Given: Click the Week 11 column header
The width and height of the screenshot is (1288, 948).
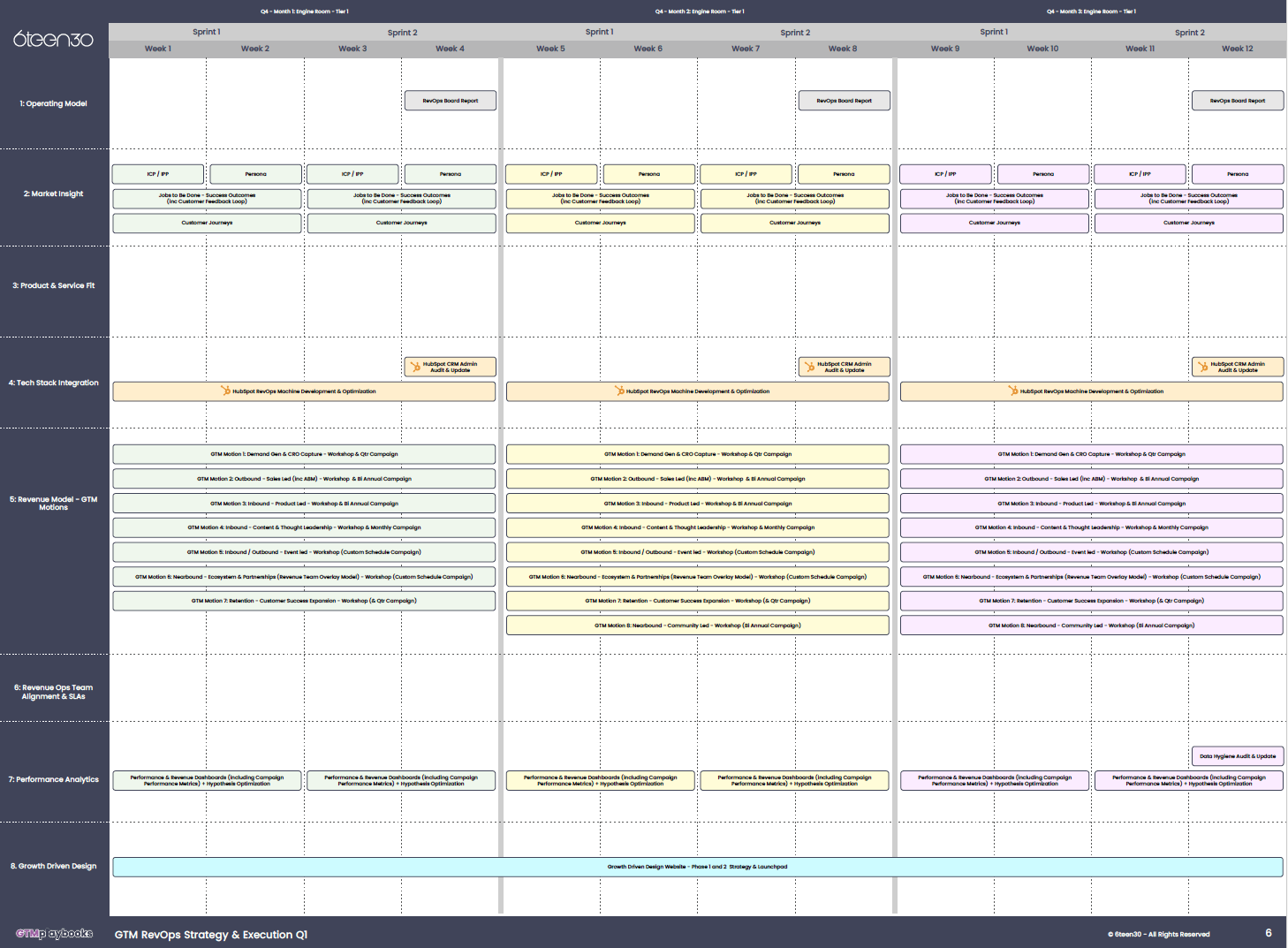Looking at the screenshot, I should pyautogui.click(x=1140, y=49).
